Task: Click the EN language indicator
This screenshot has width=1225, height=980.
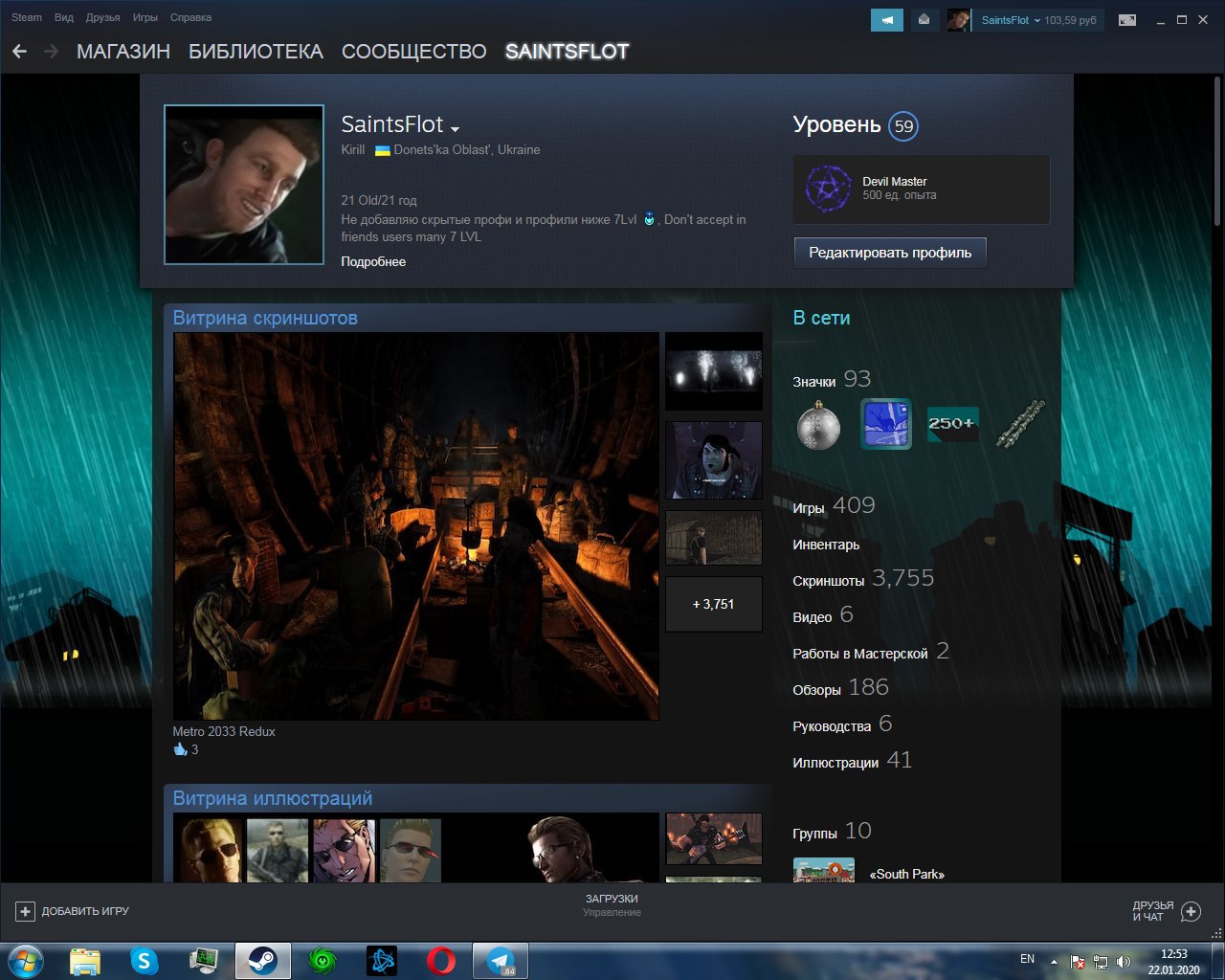Action: pos(1027,959)
